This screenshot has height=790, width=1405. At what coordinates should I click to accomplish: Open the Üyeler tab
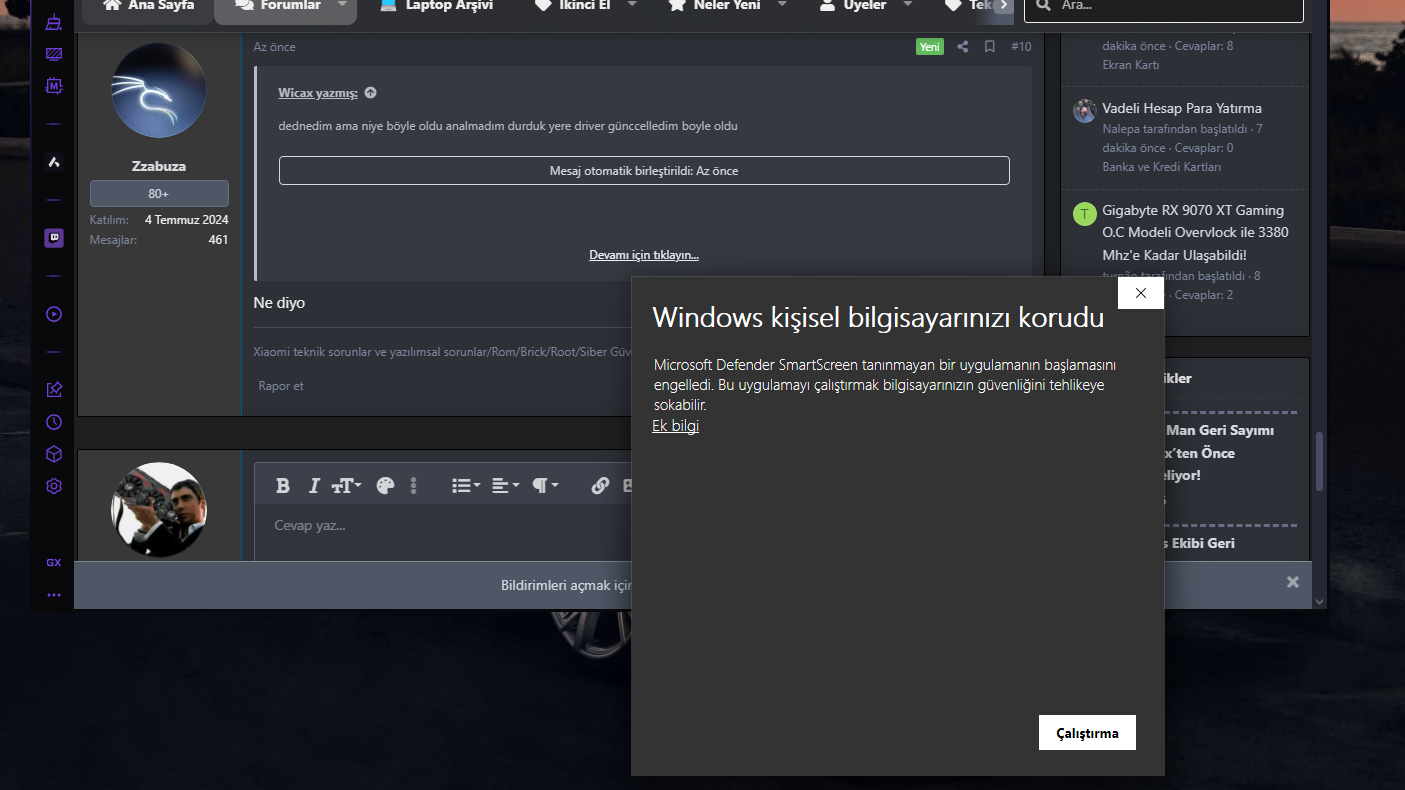pyautogui.click(x=851, y=7)
